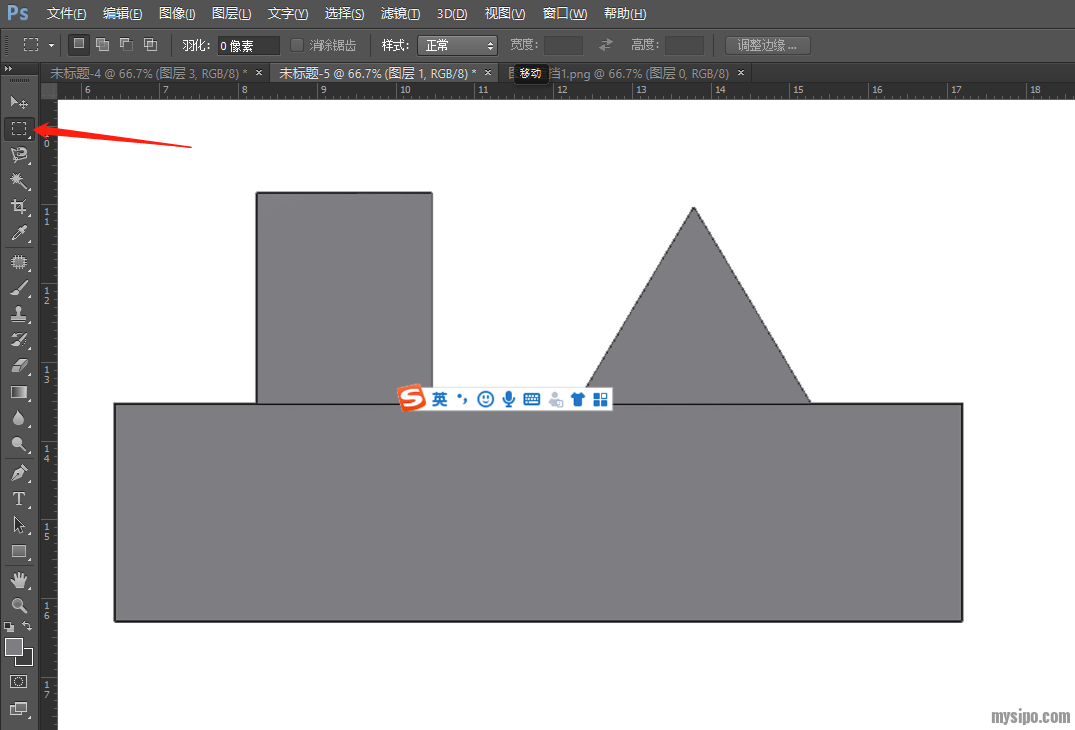The width and height of the screenshot is (1075, 730).
Task: Expand the tool preset picker arrow
Action: point(51,45)
